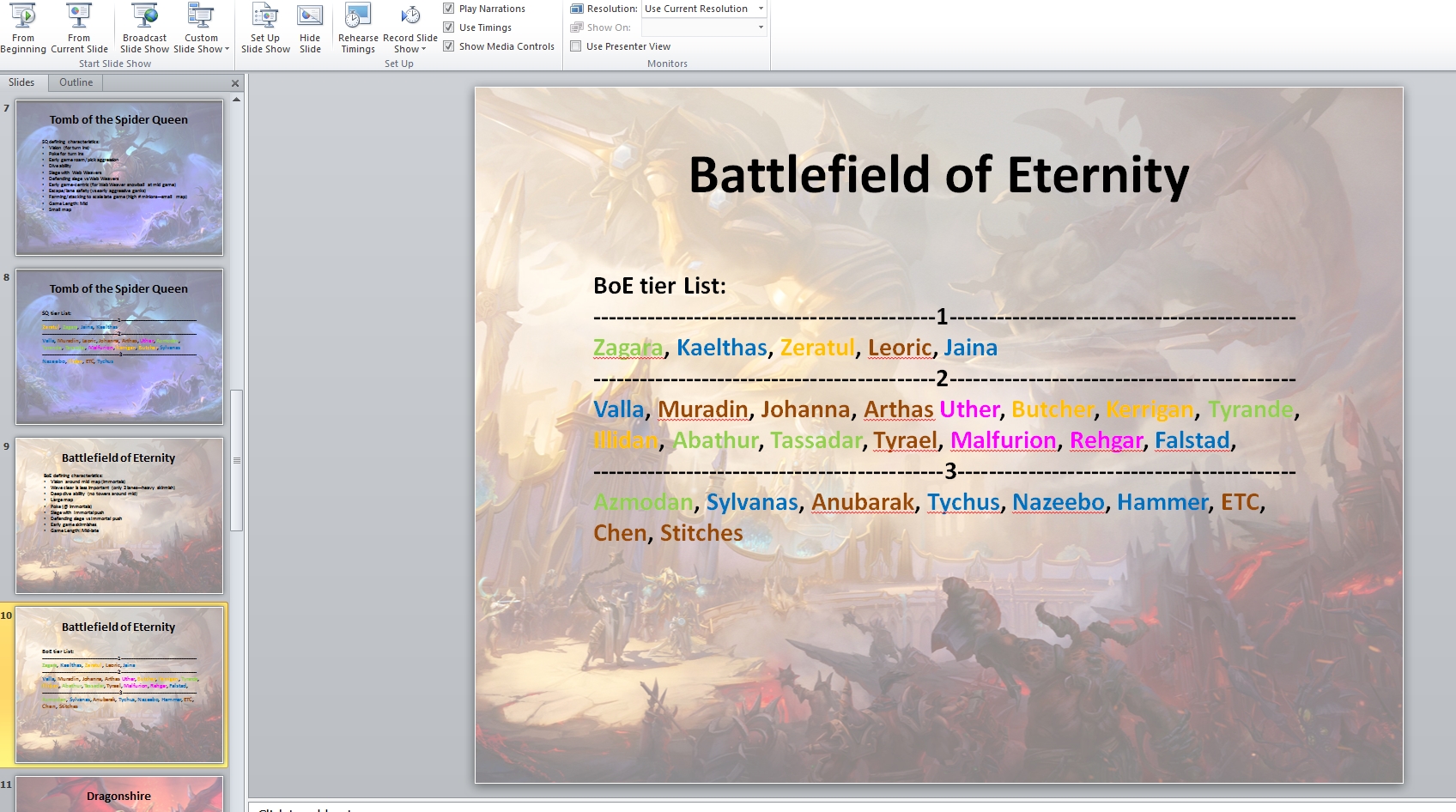The height and width of the screenshot is (812, 1456).
Task: Click the word "Sylvanas" on the slide
Action: tap(752, 502)
